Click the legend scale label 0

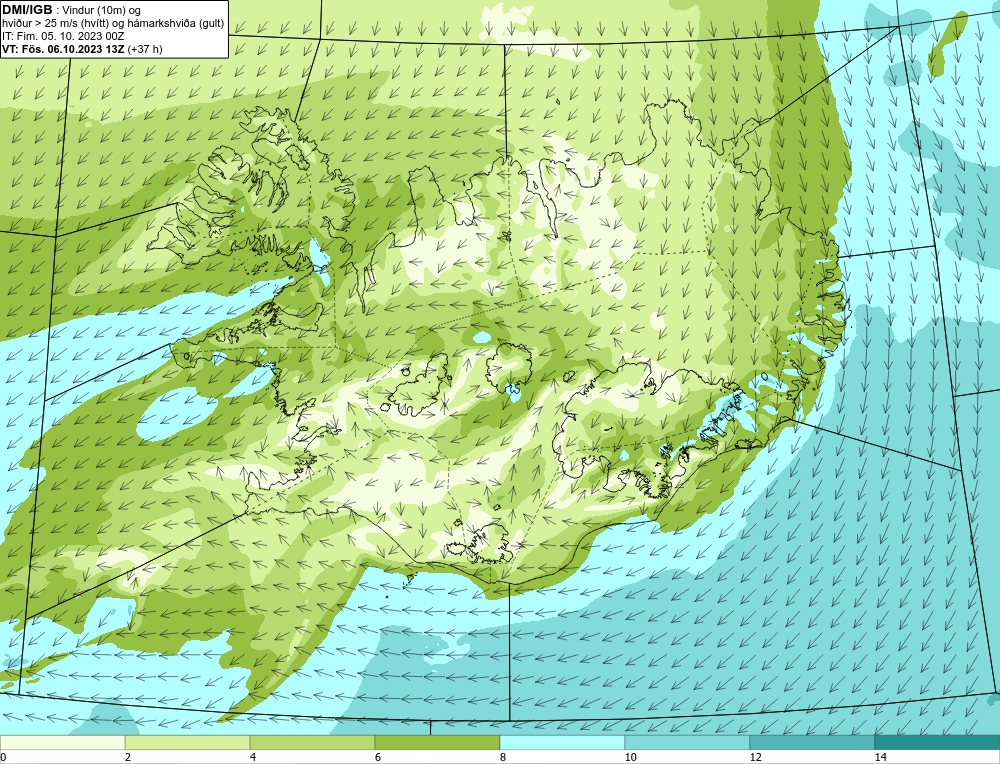click(3, 757)
